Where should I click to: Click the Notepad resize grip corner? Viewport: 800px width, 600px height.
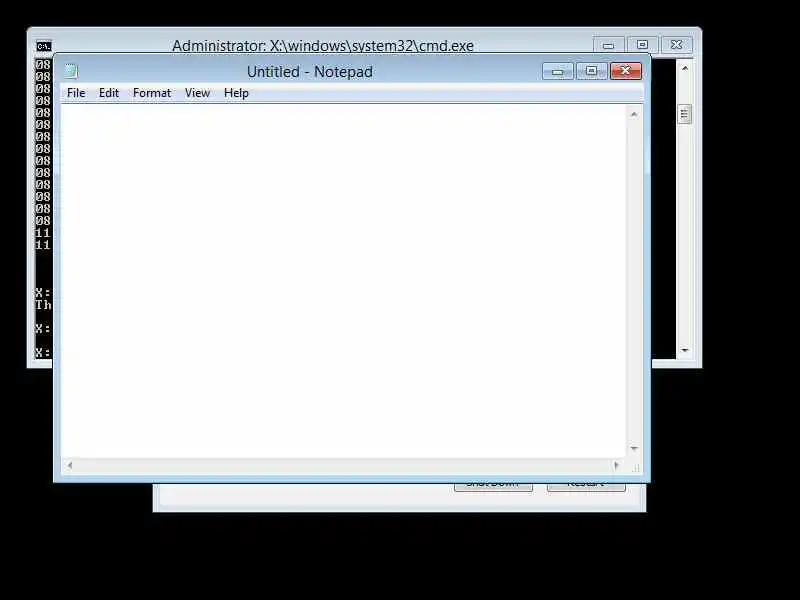click(x=636, y=467)
